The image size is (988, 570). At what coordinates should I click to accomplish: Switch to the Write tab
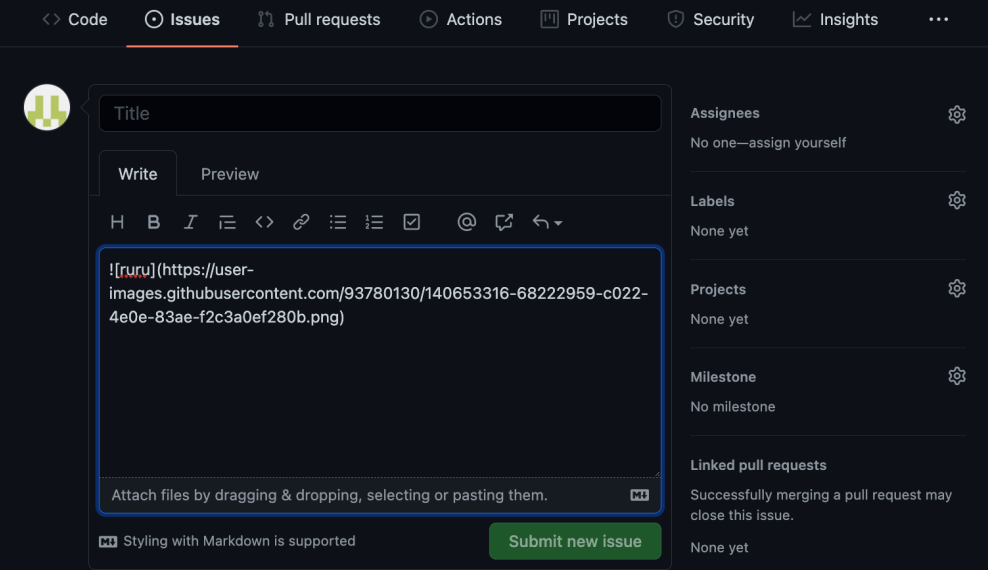[138, 174]
